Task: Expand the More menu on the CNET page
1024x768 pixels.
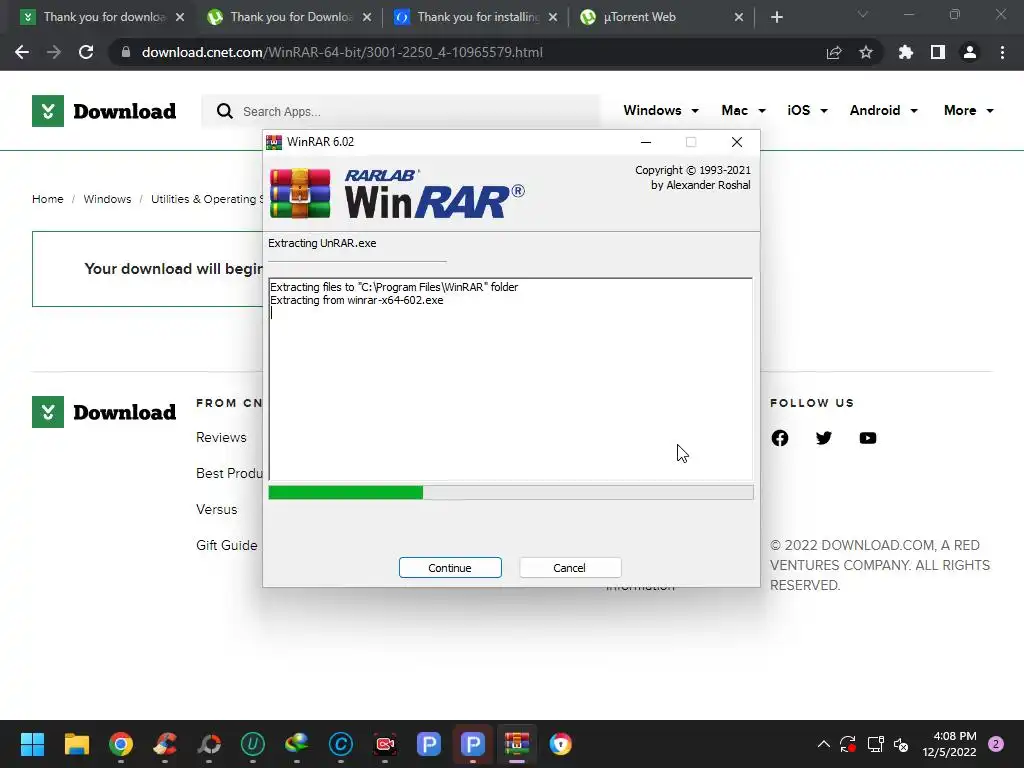Action: [968, 110]
